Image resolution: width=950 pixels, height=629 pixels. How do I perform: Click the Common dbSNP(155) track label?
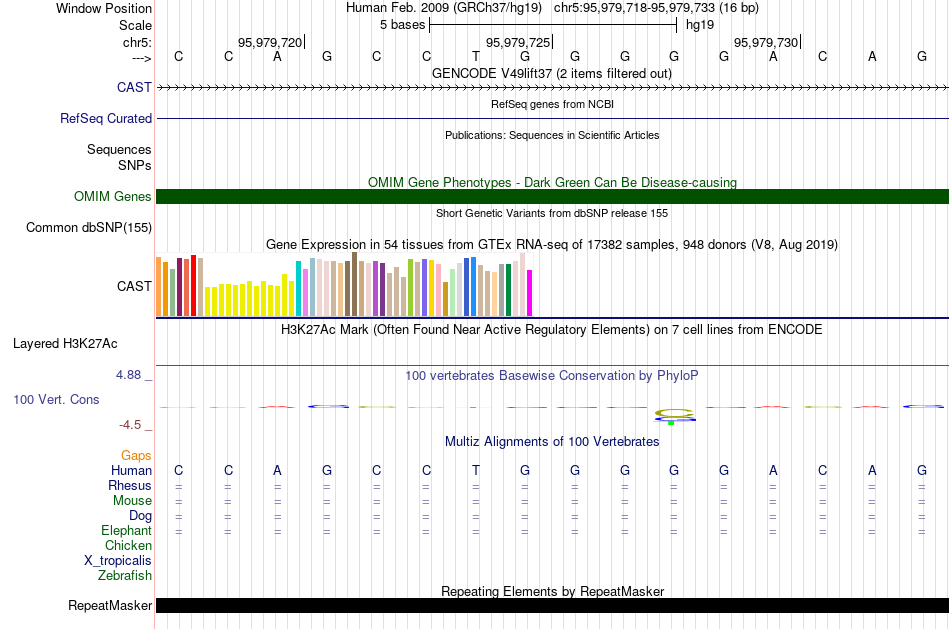89,227
